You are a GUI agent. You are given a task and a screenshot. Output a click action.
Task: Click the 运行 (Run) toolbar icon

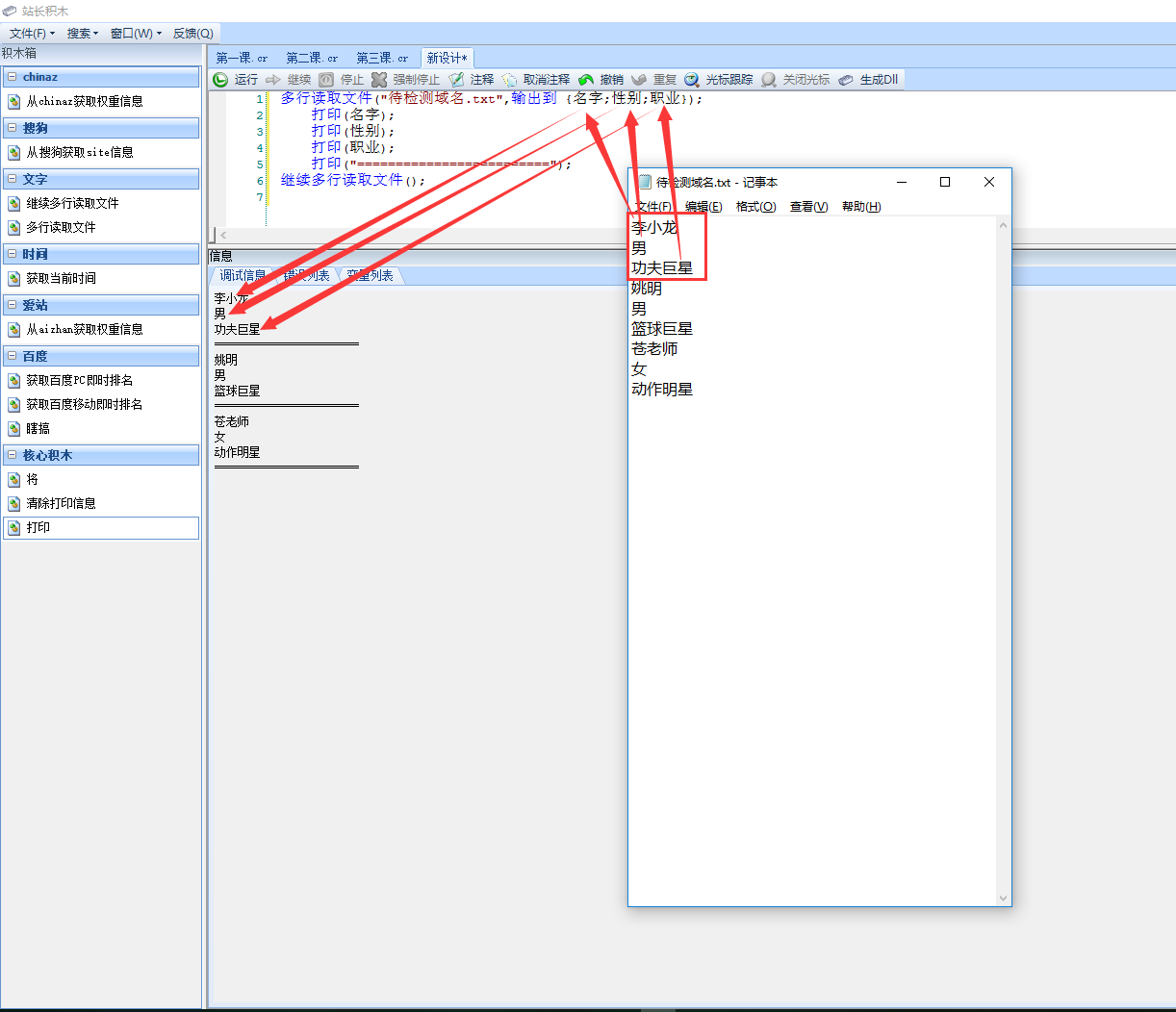pyautogui.click(x=221, y=80)
